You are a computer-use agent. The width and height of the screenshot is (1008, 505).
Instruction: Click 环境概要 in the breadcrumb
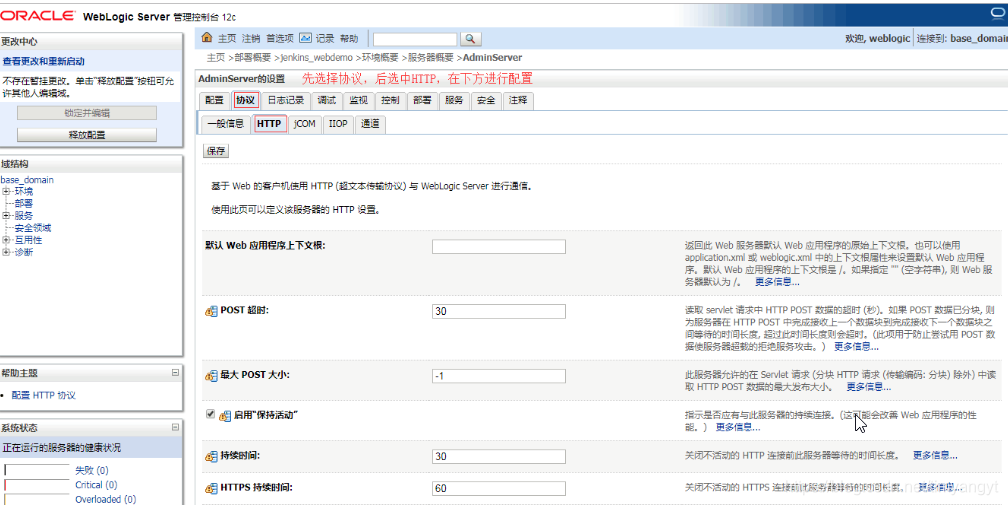coord(381,58)
